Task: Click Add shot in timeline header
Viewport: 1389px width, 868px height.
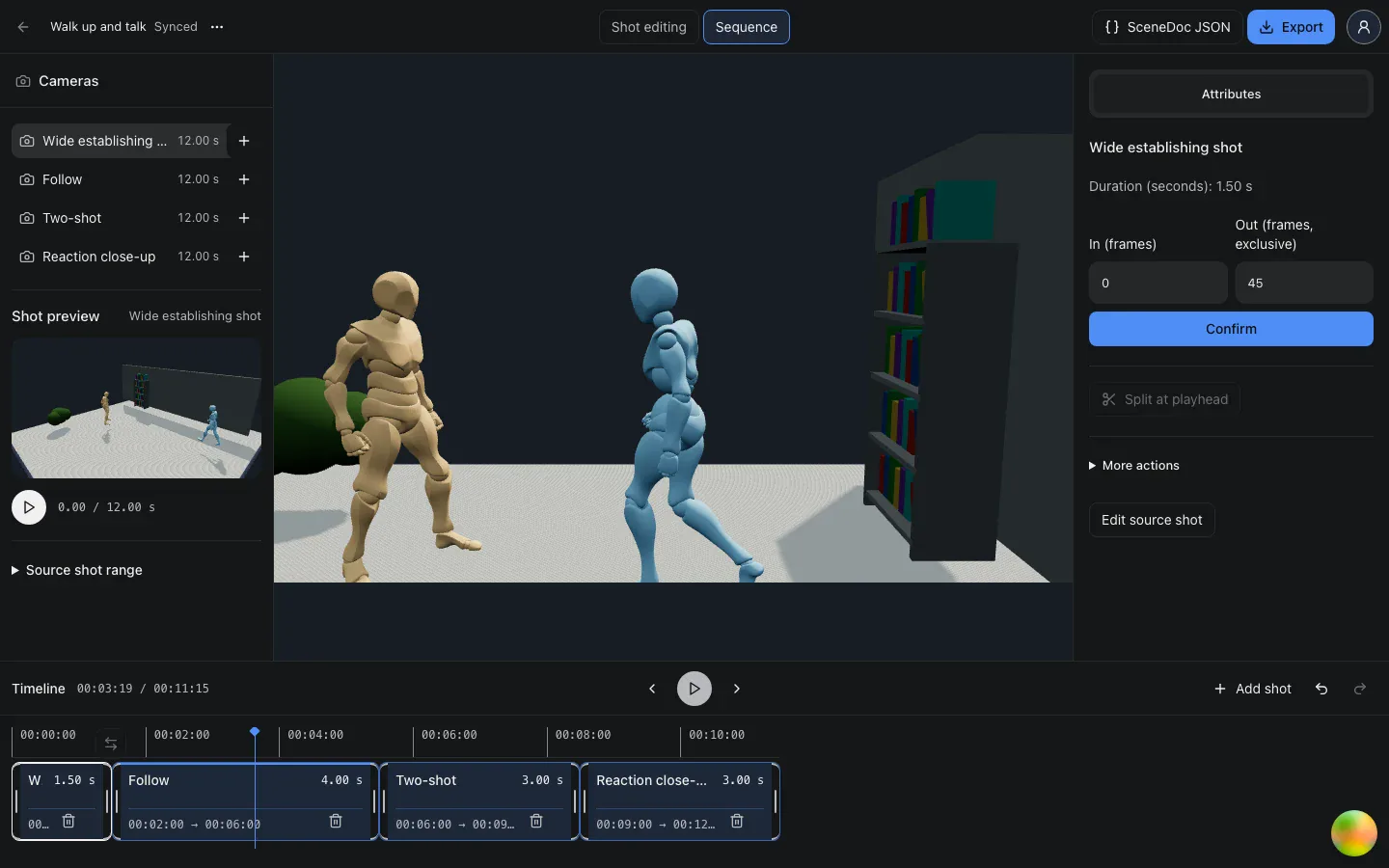Action: pyautogui.click(x=1252, y=689)
